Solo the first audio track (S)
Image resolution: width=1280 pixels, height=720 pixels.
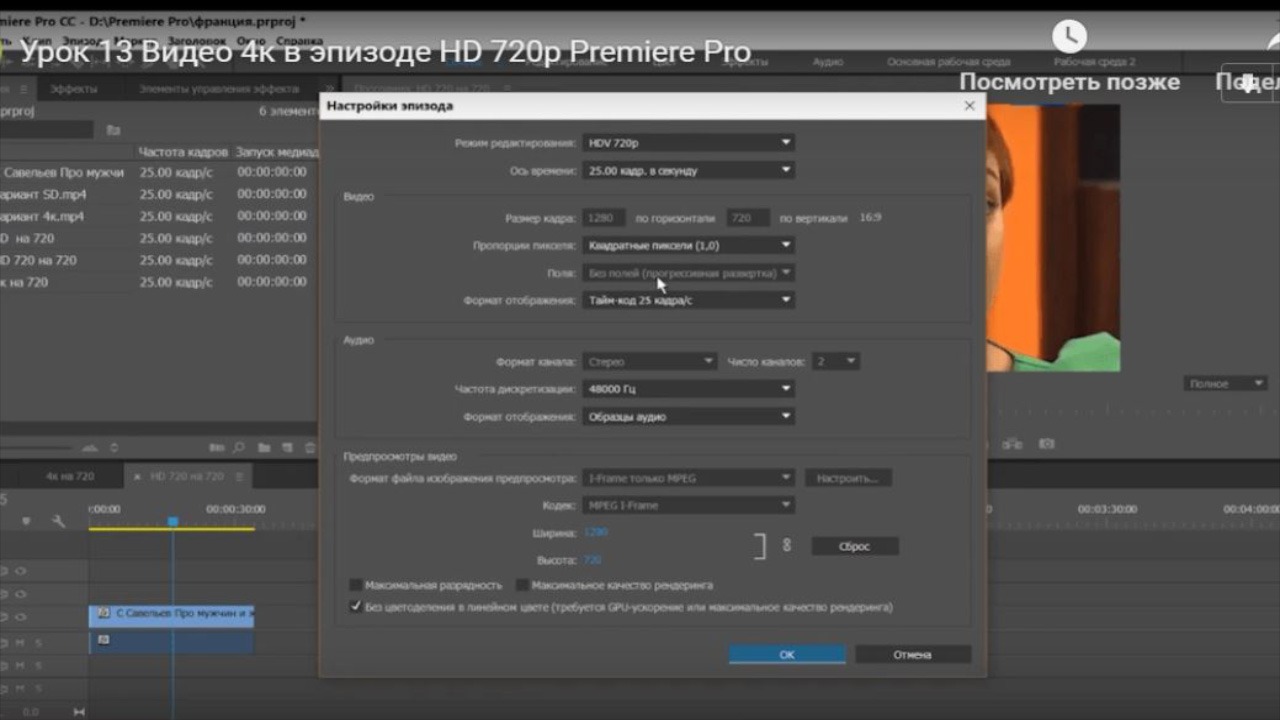(38, 642)
